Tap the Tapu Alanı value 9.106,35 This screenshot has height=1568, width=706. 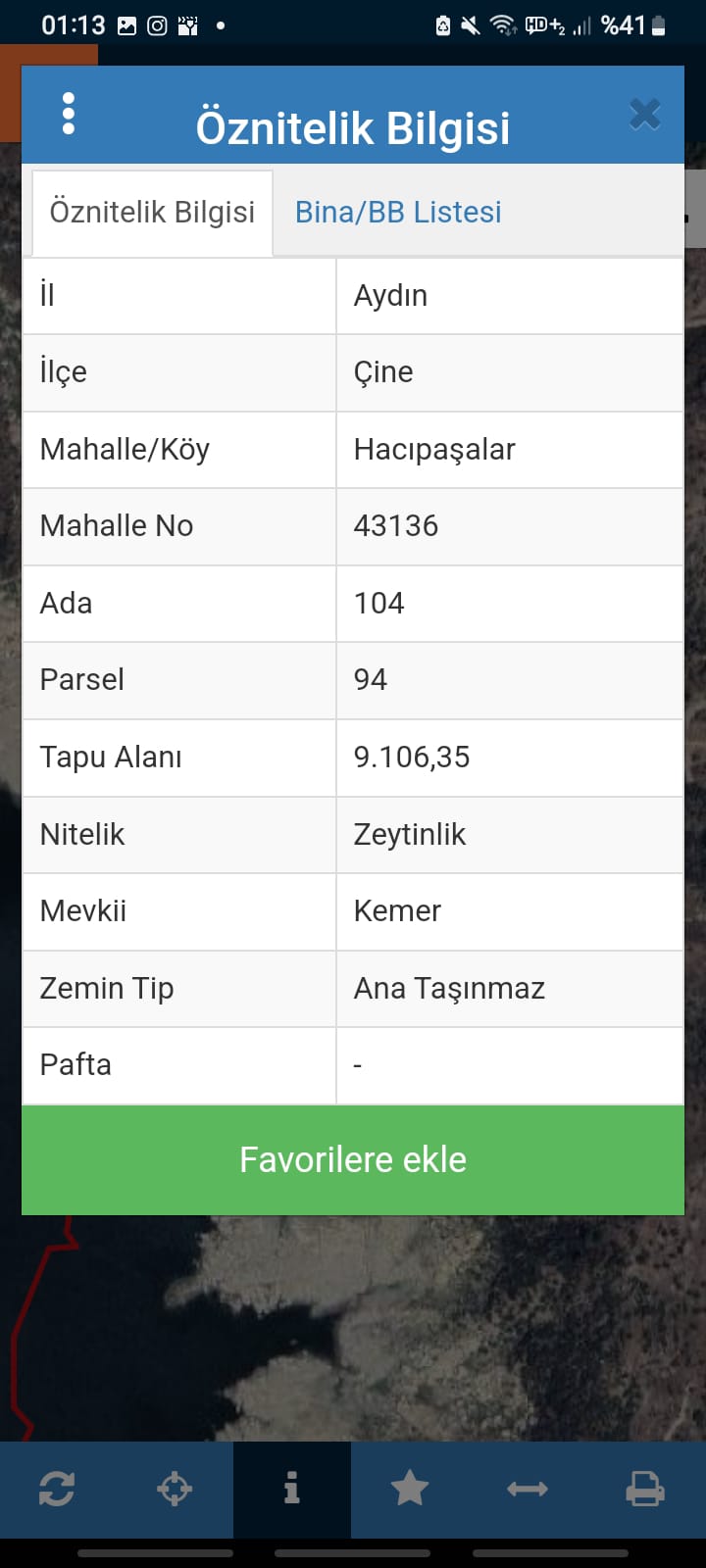(x=412, y=758)
